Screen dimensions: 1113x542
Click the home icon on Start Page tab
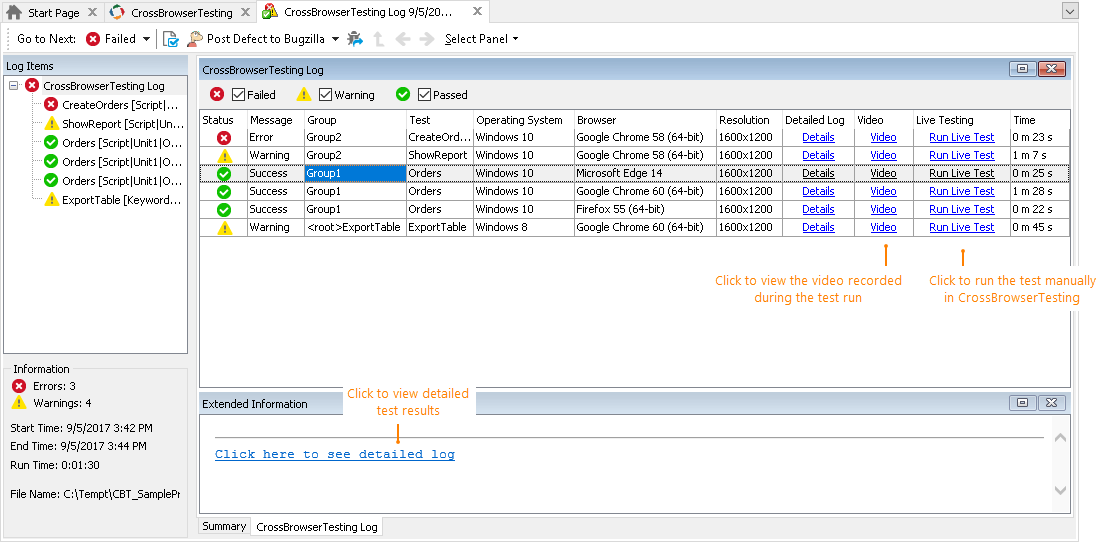click(13, 12)
